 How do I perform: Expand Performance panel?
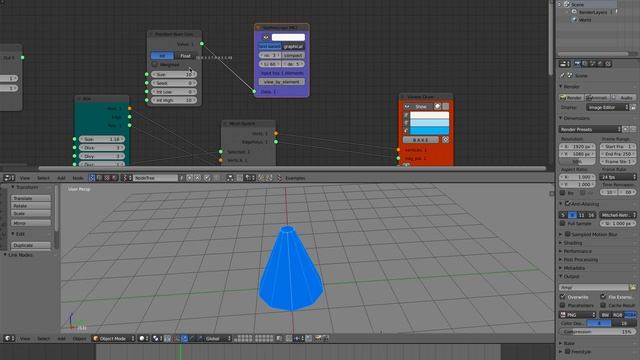(576, 251)
